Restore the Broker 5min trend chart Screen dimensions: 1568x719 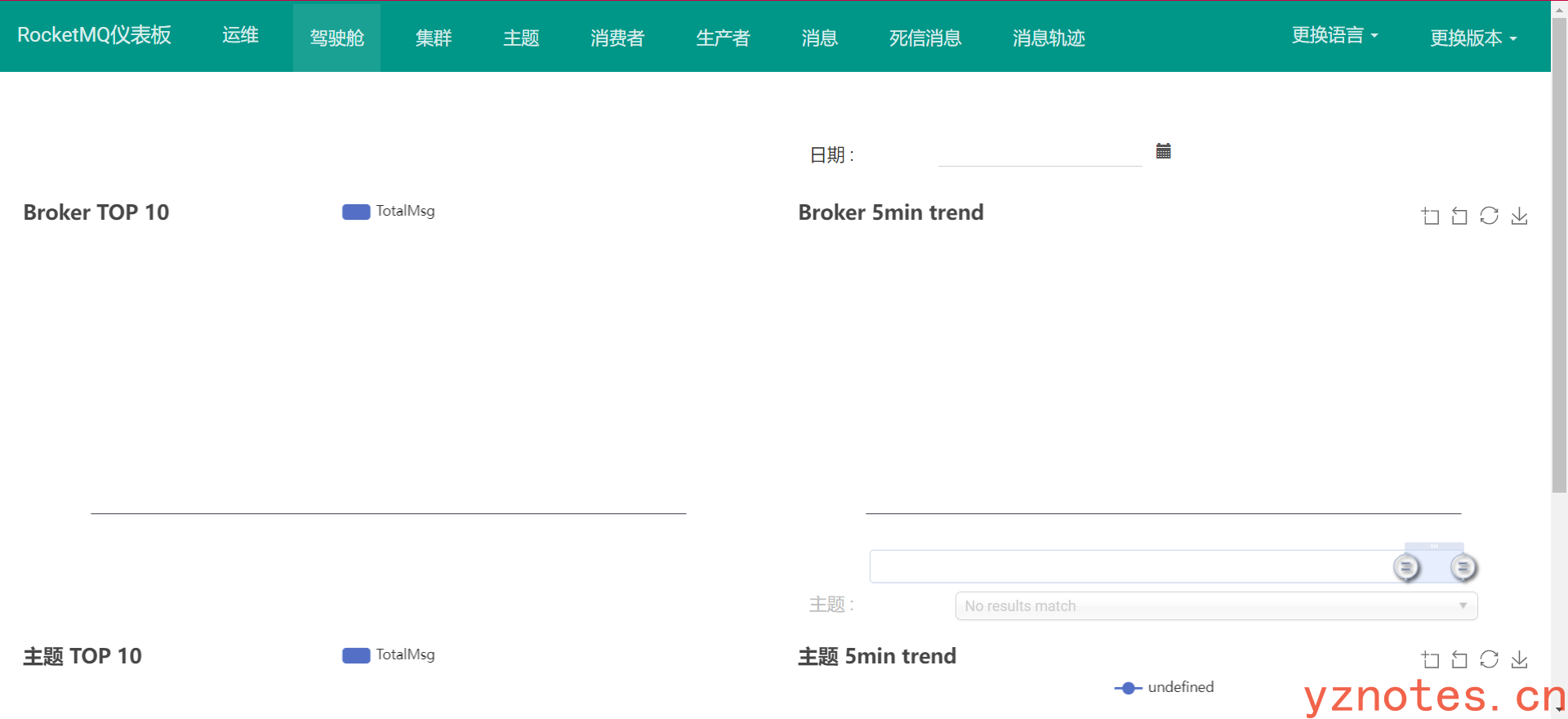coord(1489,216)
